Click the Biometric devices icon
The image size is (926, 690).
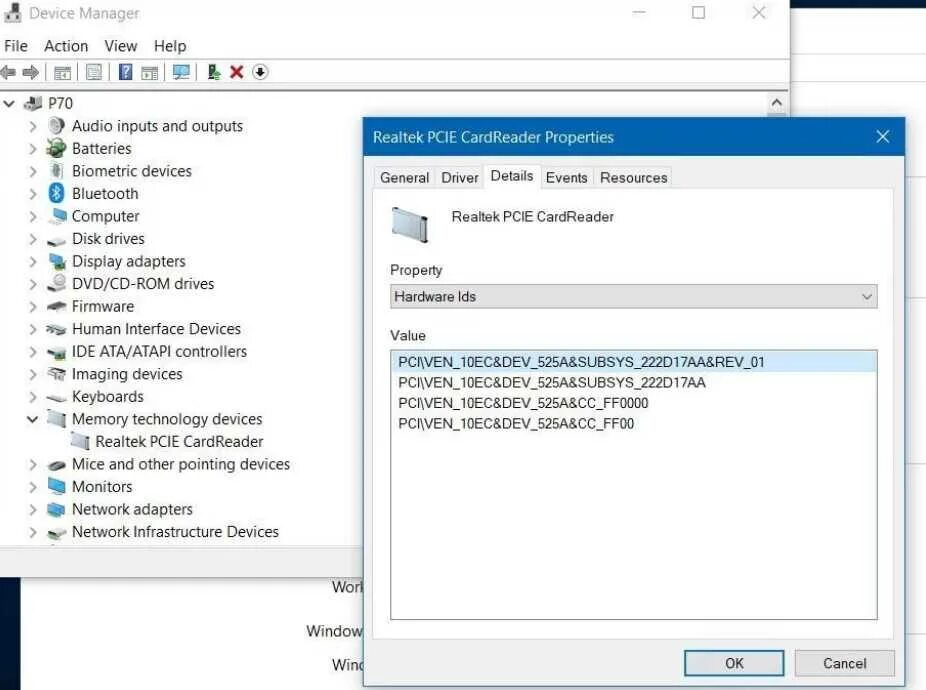pyautogui.click(x=57, y=171)
